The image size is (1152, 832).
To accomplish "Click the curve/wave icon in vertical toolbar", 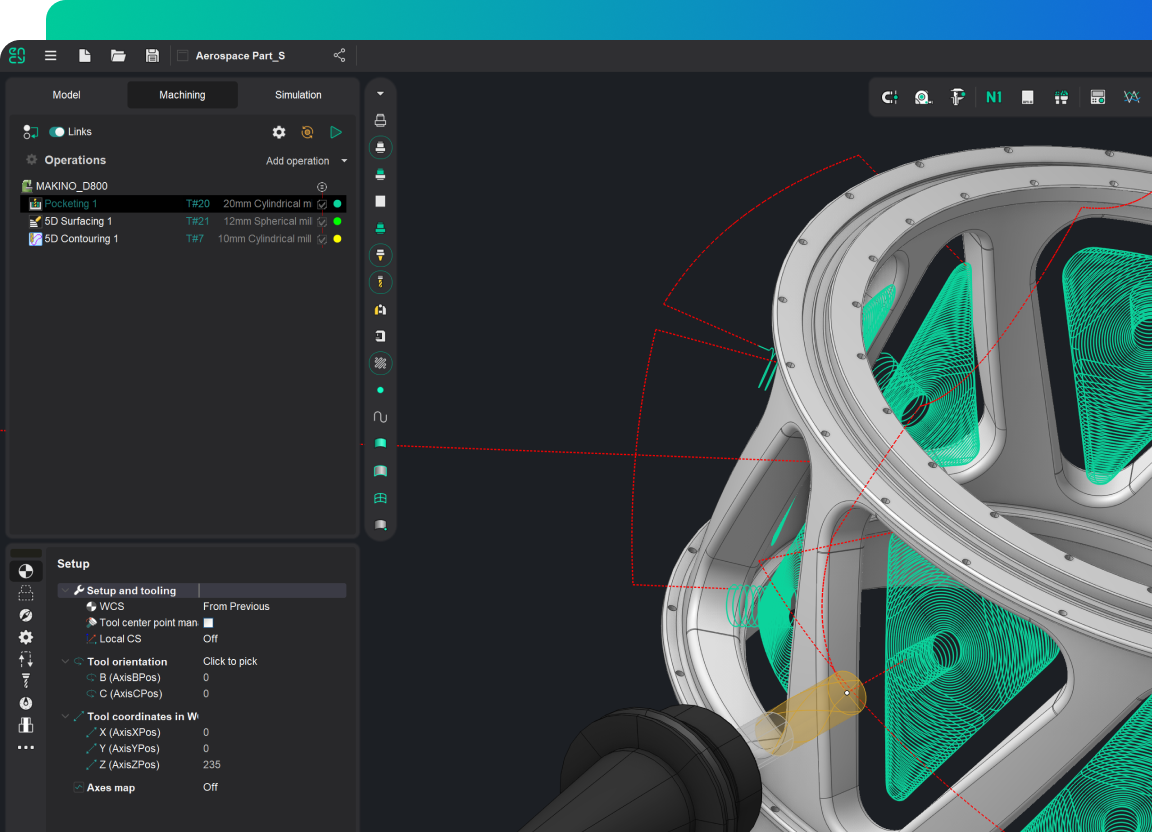I will pos(380,417).
